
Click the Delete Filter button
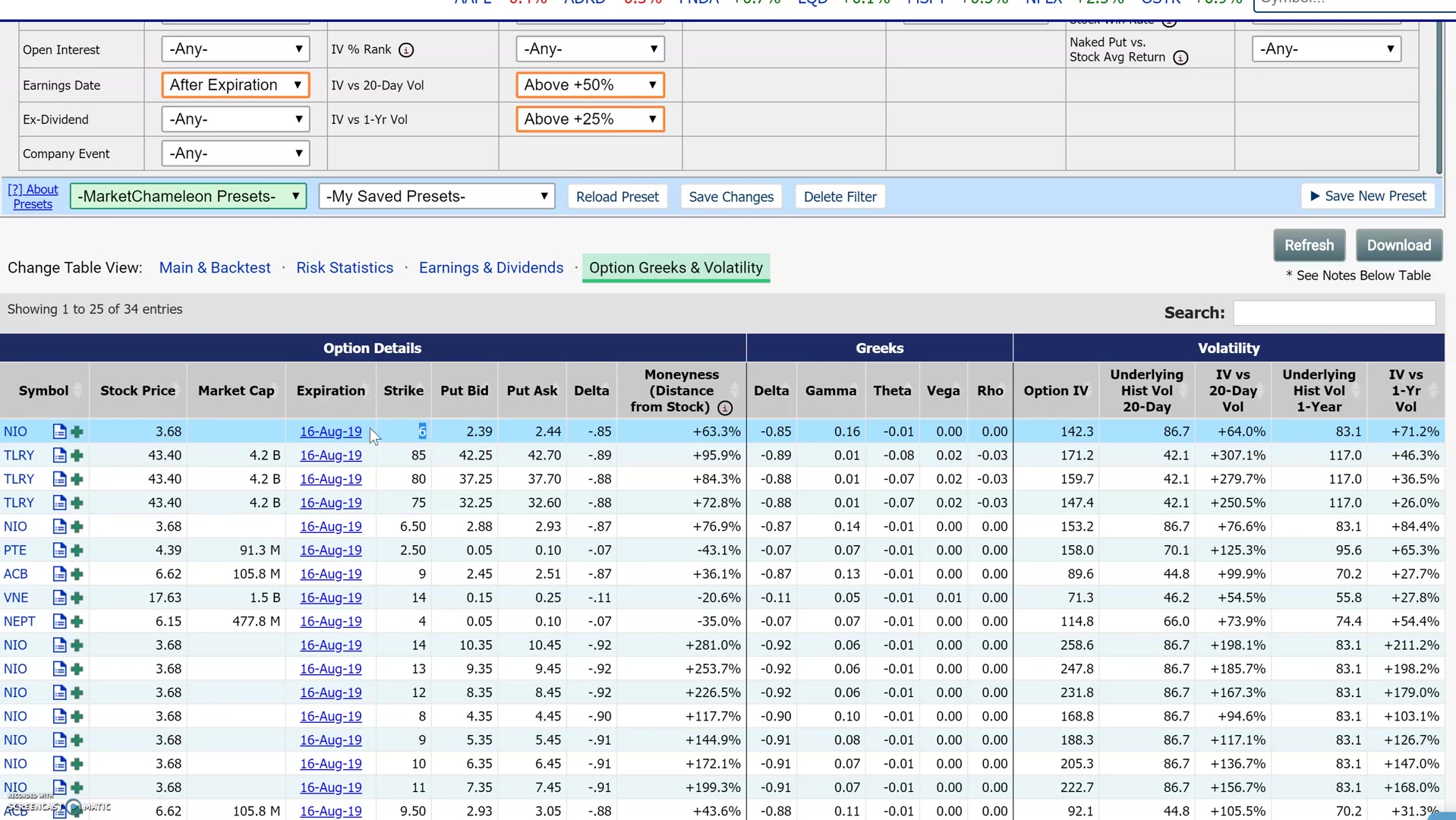pyautogui.click(x=840, y=197)
